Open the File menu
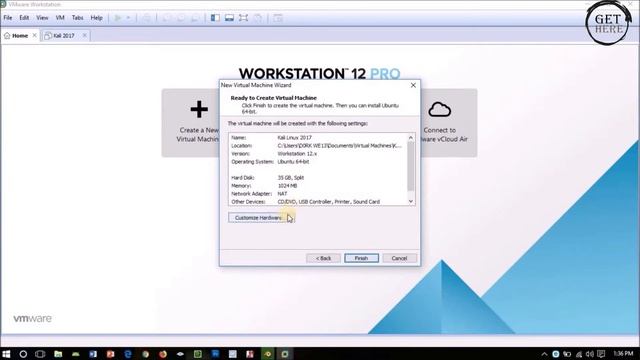Screen dimensions: 640x360 tap(8, 18)
